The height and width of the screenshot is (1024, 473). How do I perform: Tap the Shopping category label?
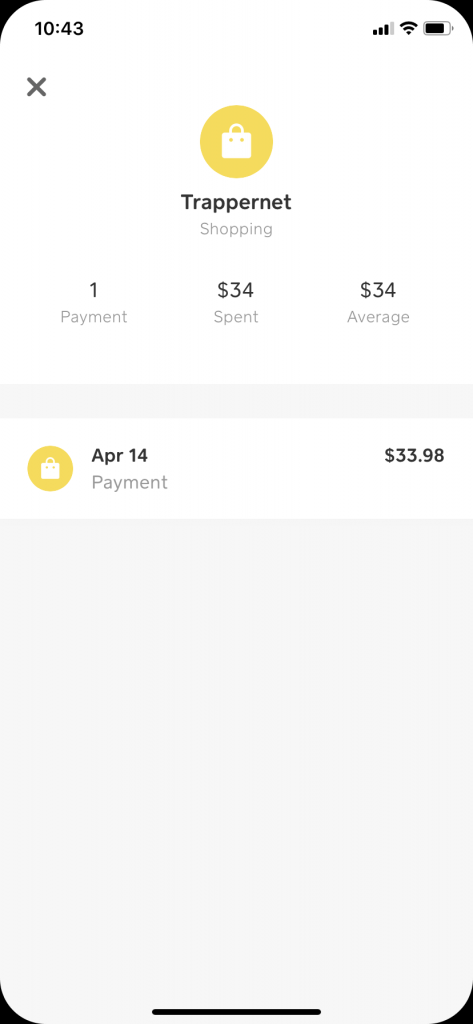236,229
